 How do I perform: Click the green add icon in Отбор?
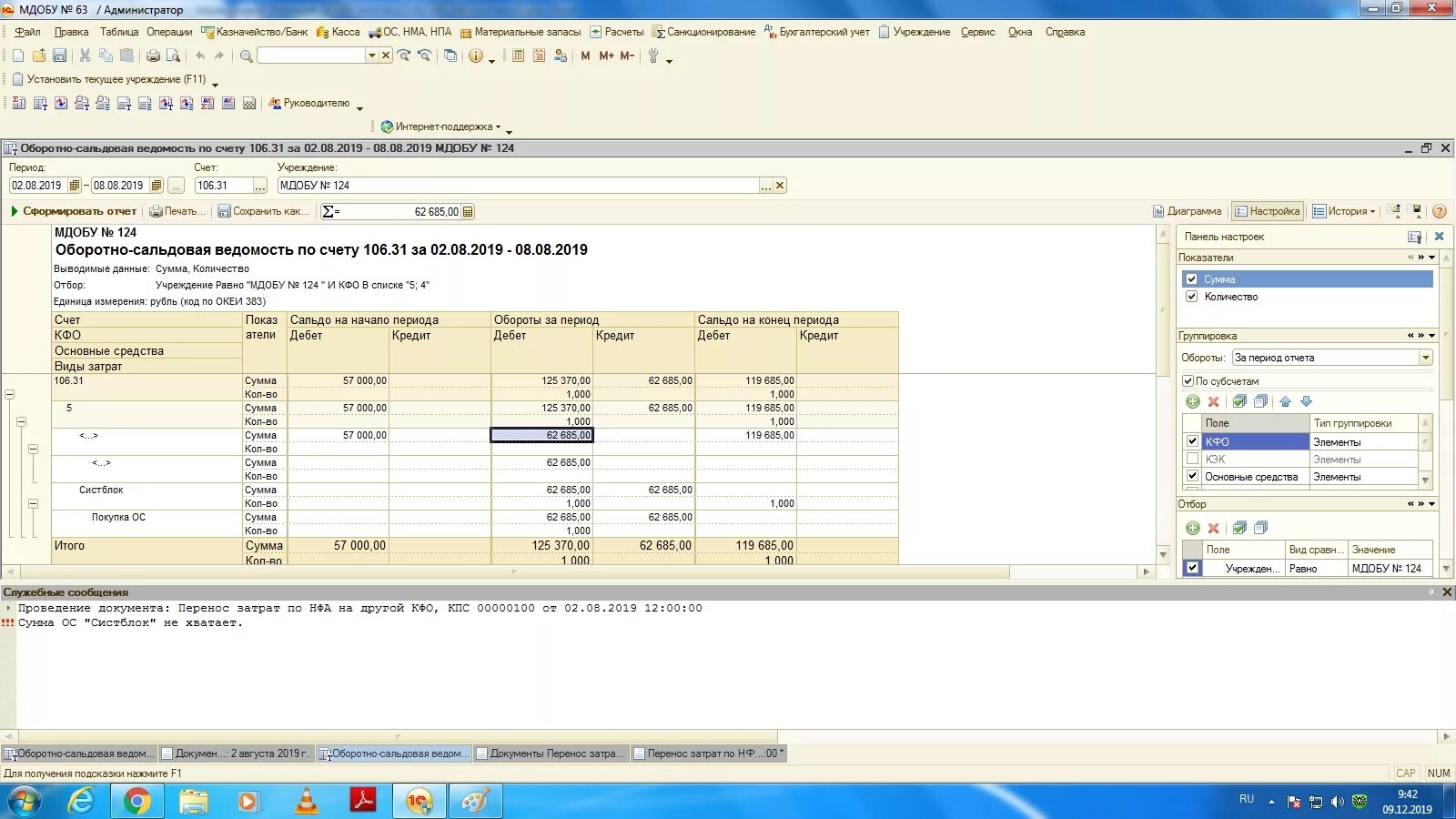click(1193, 528)
